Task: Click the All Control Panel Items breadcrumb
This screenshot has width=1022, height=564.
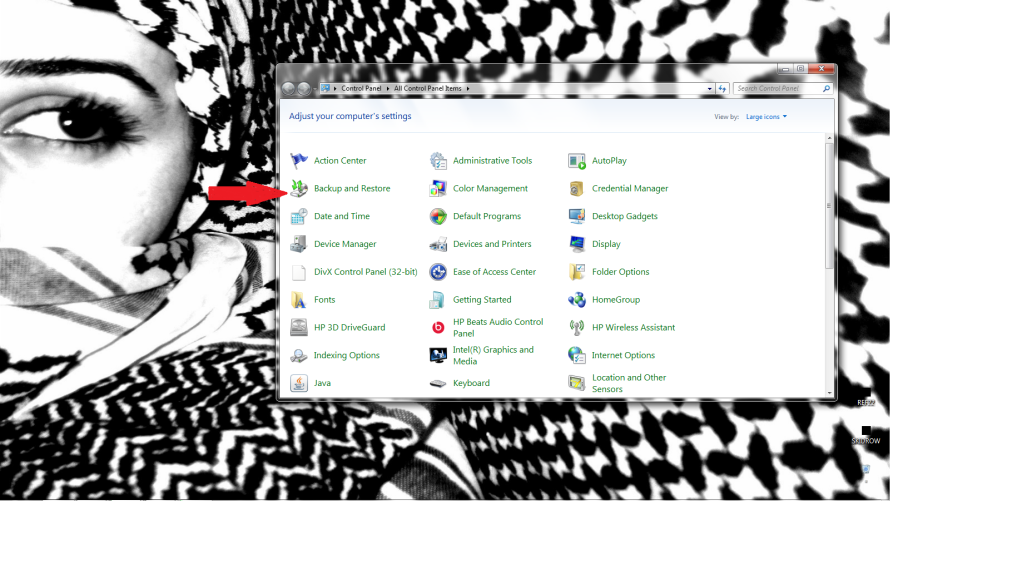Action: 428,89
